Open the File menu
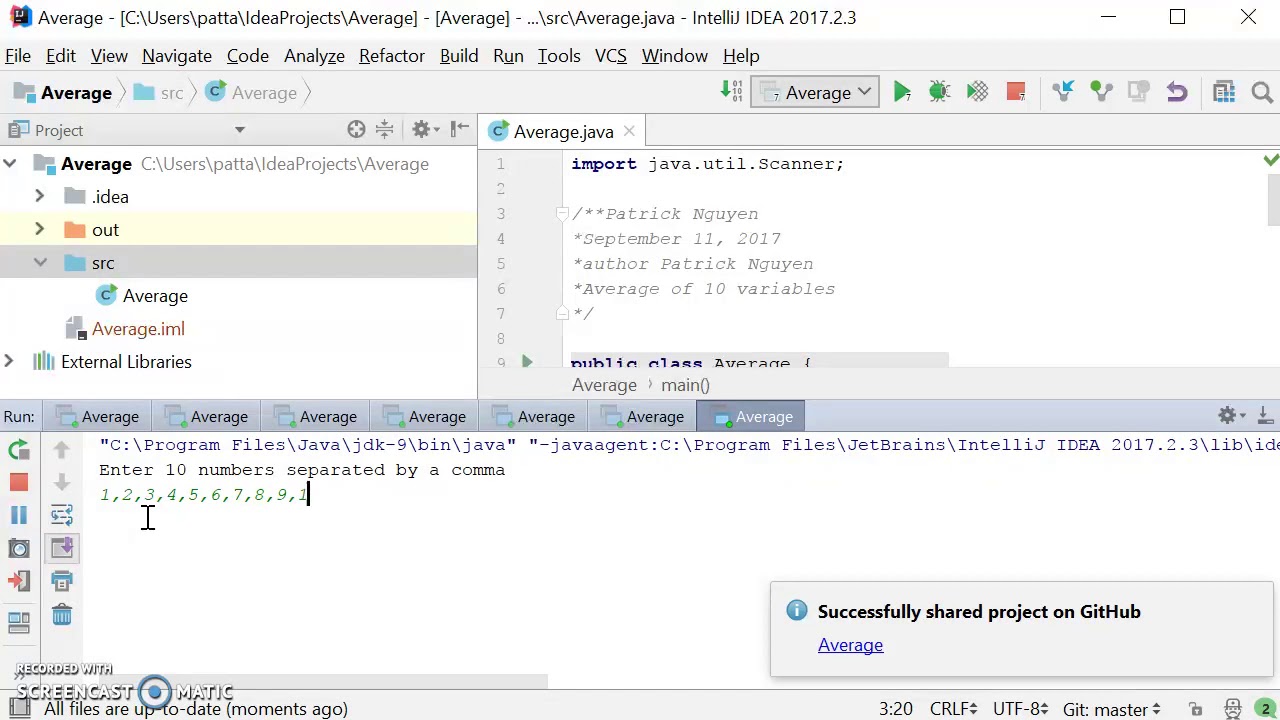The width and height of the screenshot is (1280, 720). (18, 56)
